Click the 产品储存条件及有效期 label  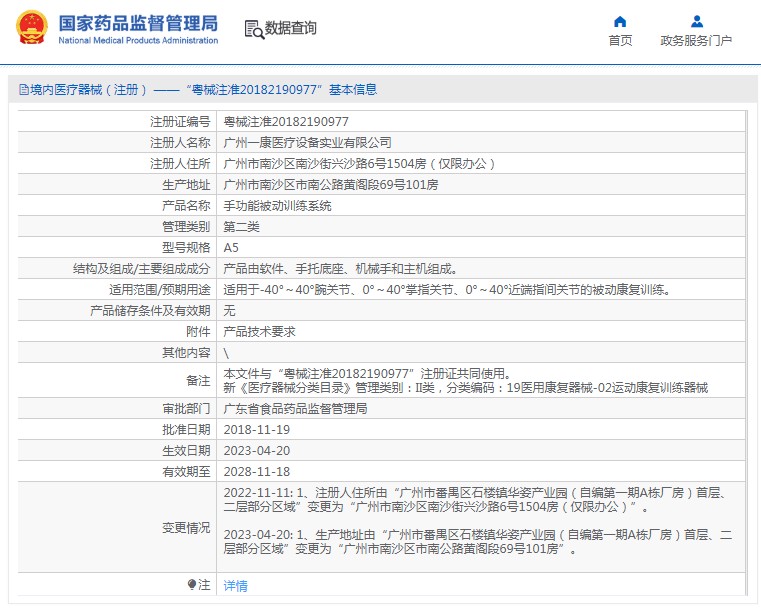150,311
